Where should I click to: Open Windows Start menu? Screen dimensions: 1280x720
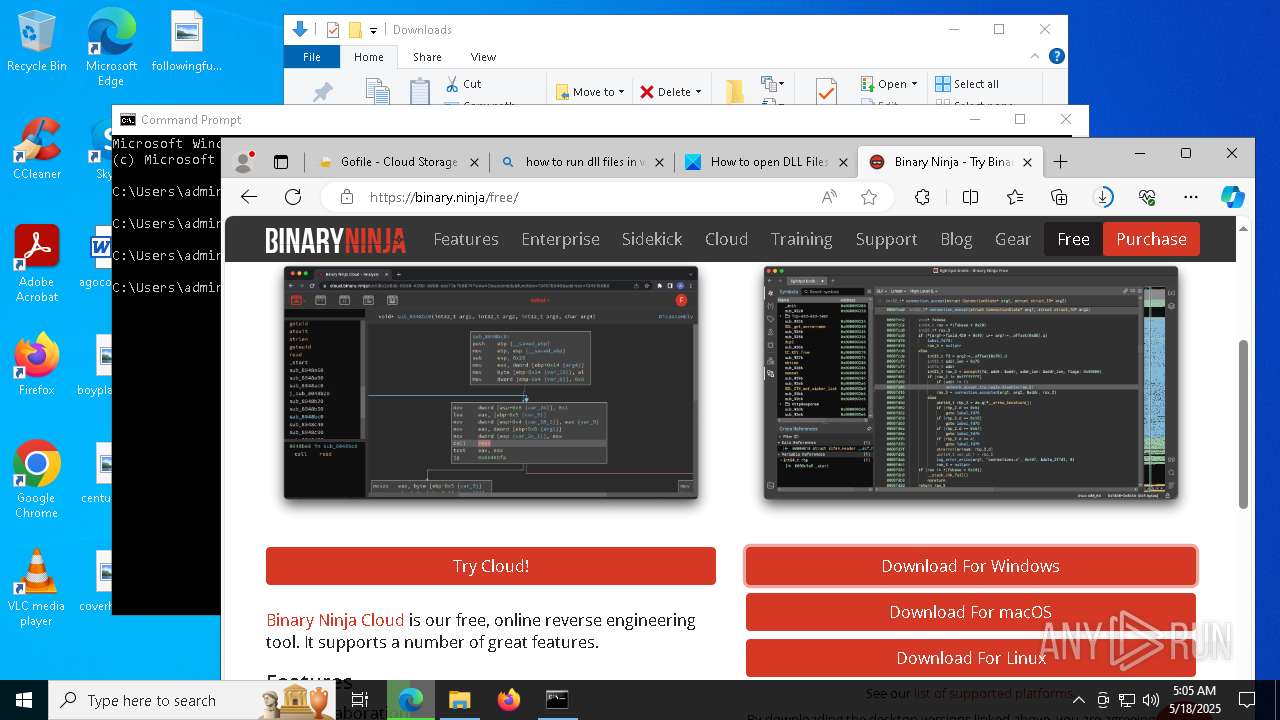pyautogui.click(x=24, y=700)
